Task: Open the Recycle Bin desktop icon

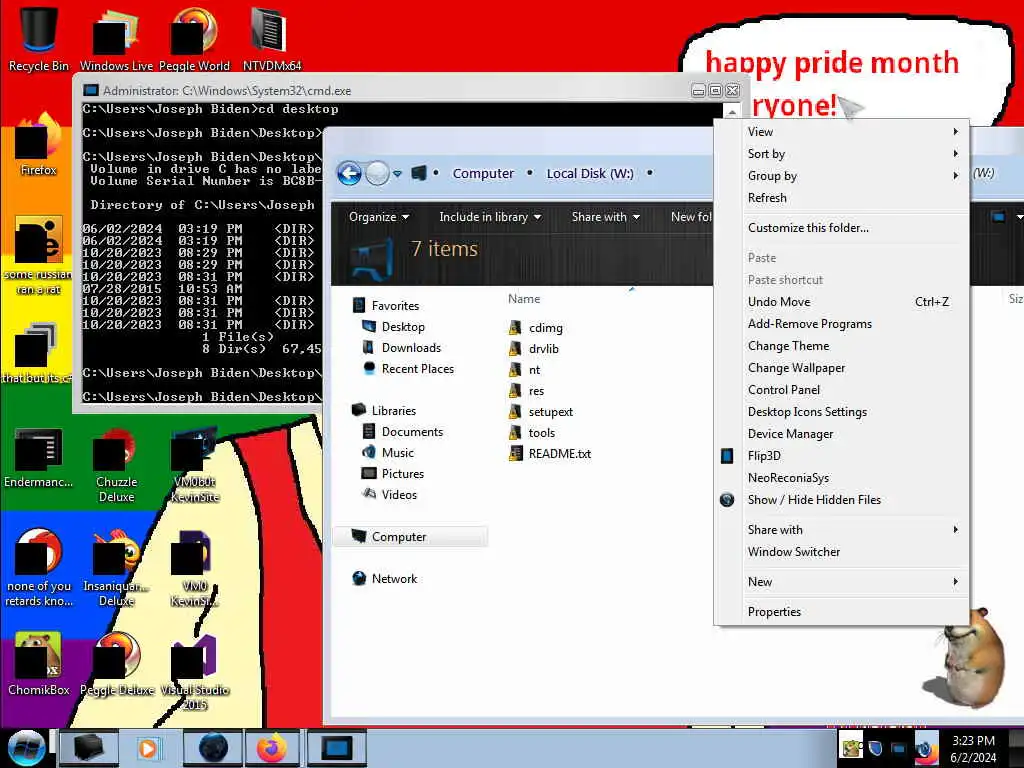Action: tap(39, 37)
